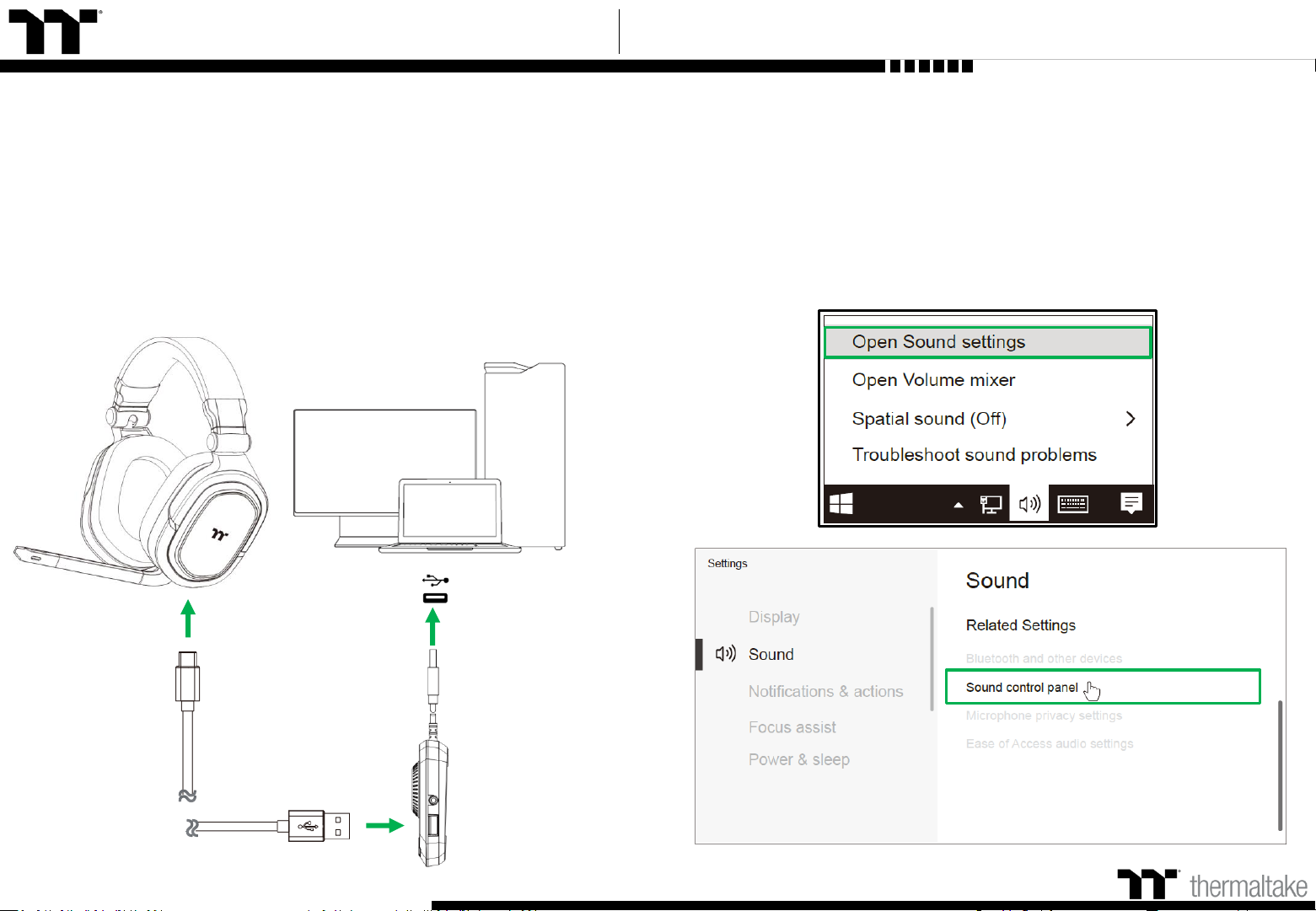Open Bluetooth and other devices link

point(1044,658)
